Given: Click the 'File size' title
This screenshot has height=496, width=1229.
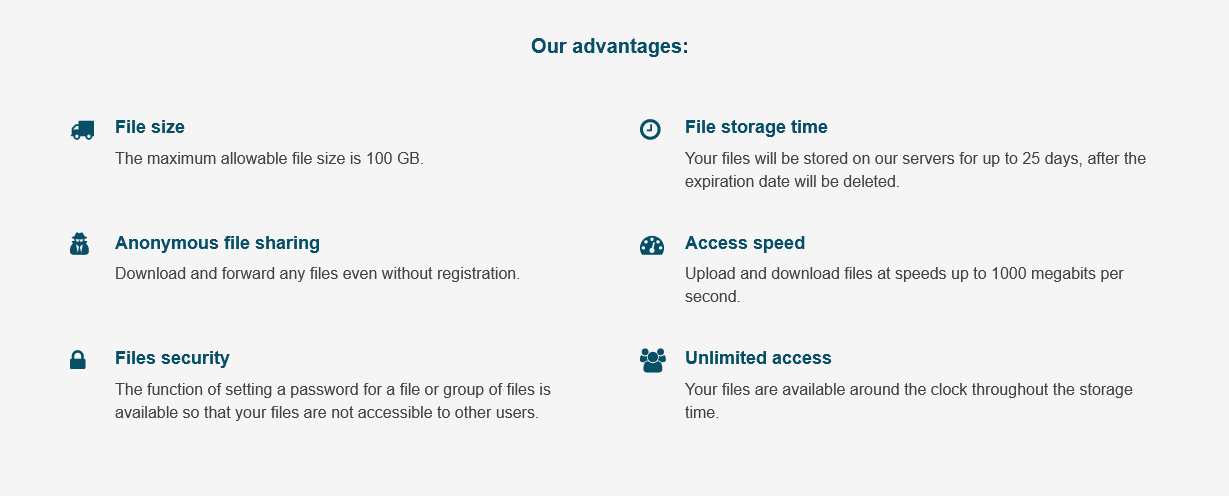Looking at the screenshot, I should 150,127.
